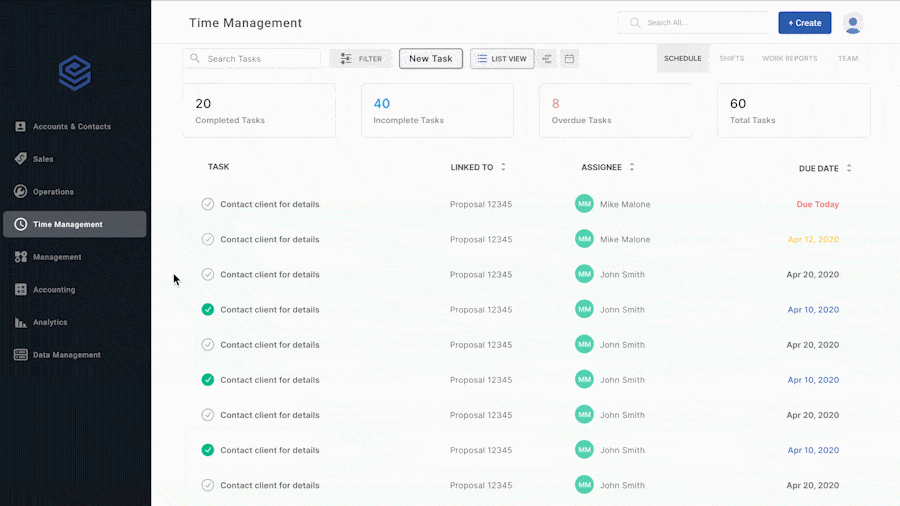Open the Work Reports tab
Screen dimensions: 900x506
(x=789, y=59)
